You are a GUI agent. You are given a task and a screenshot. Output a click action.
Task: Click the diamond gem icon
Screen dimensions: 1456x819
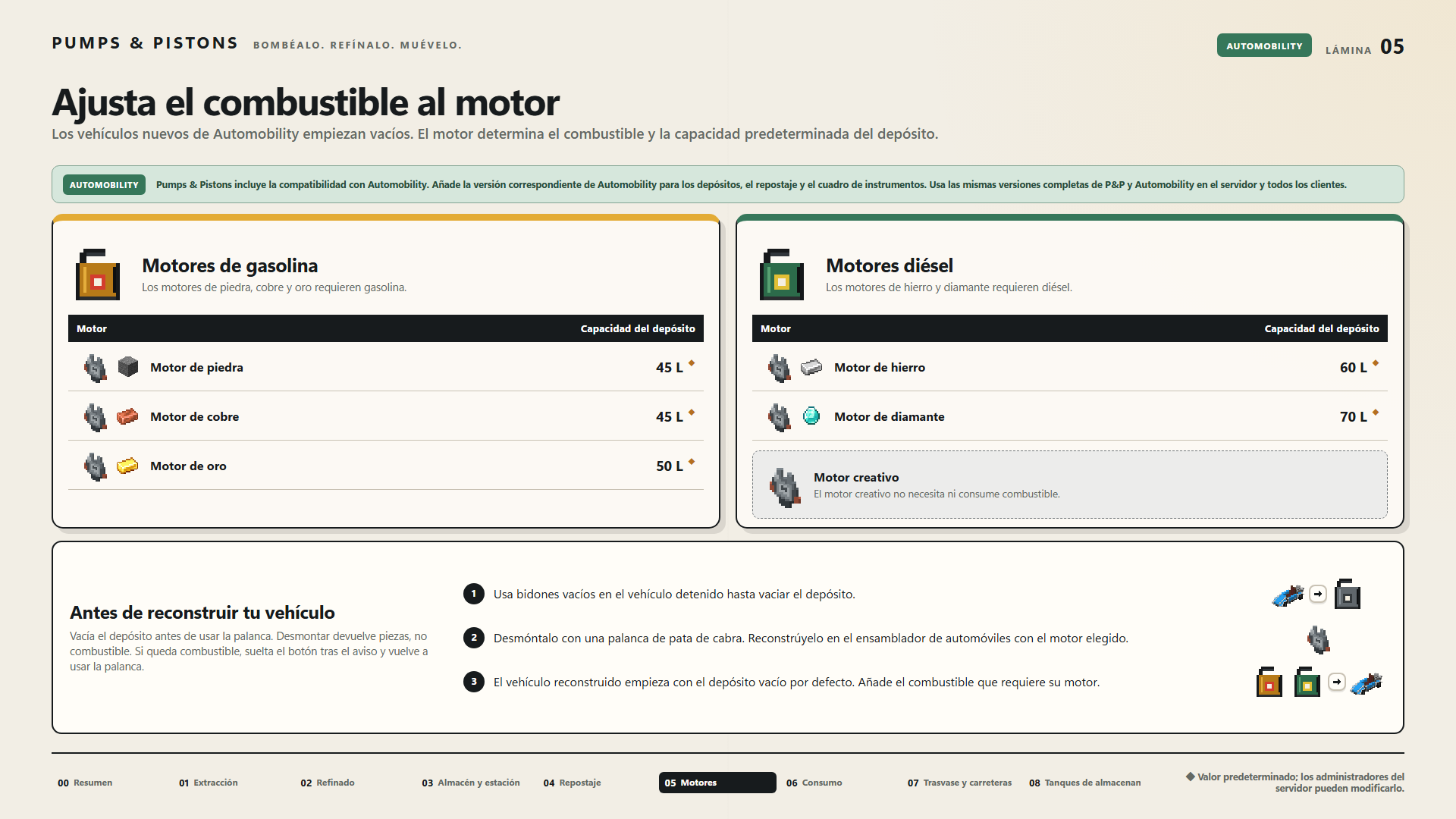[811, 416]
